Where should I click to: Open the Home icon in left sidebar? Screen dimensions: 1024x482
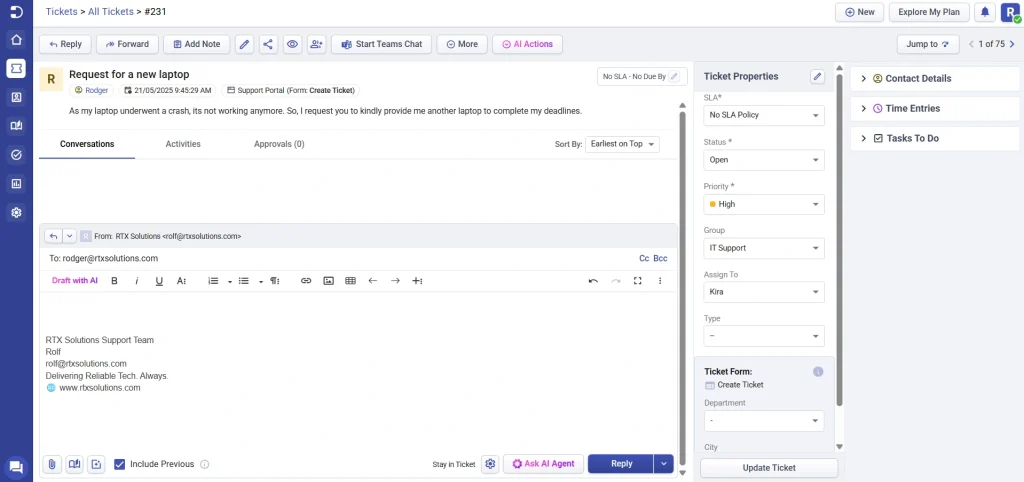(16, 40)
